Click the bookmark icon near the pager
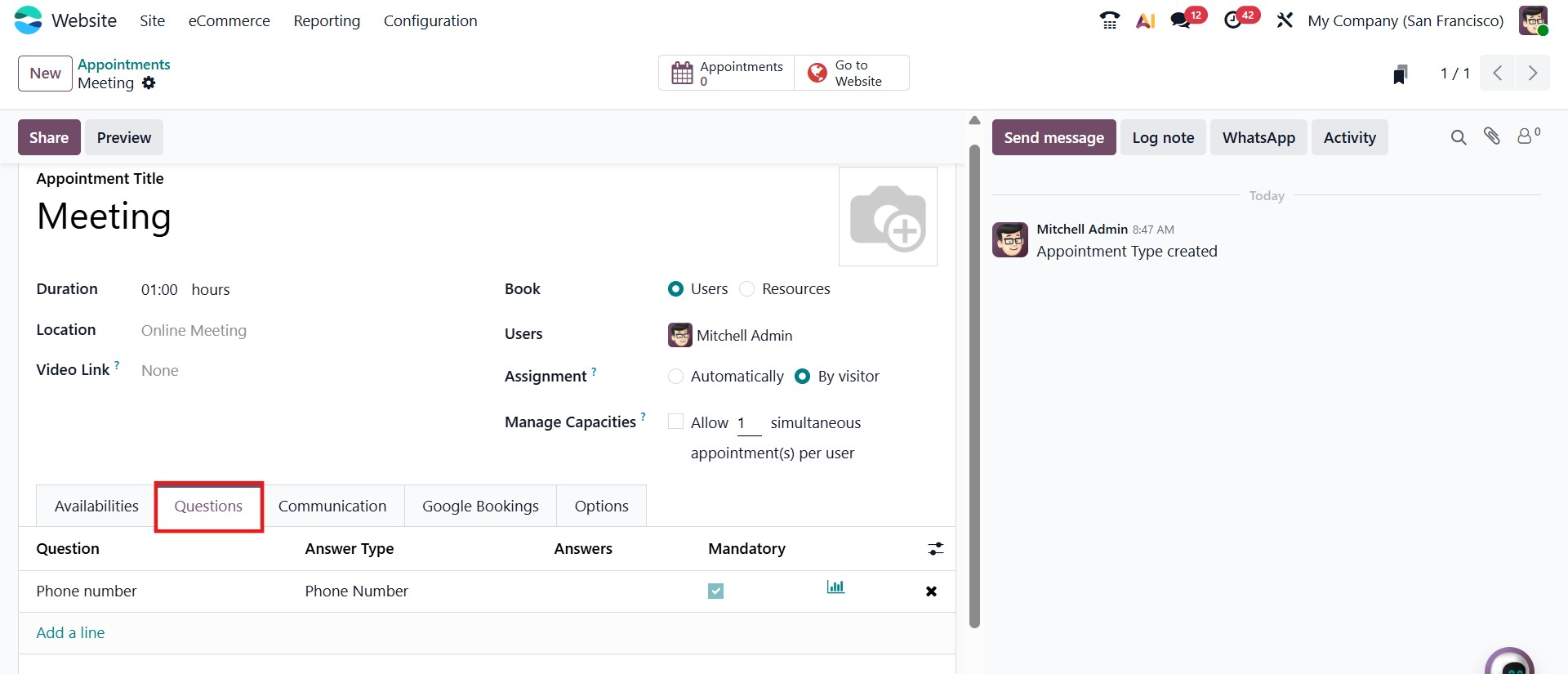The height and width of the screenshot is (674, 1568). click(x=1401, y=74)
